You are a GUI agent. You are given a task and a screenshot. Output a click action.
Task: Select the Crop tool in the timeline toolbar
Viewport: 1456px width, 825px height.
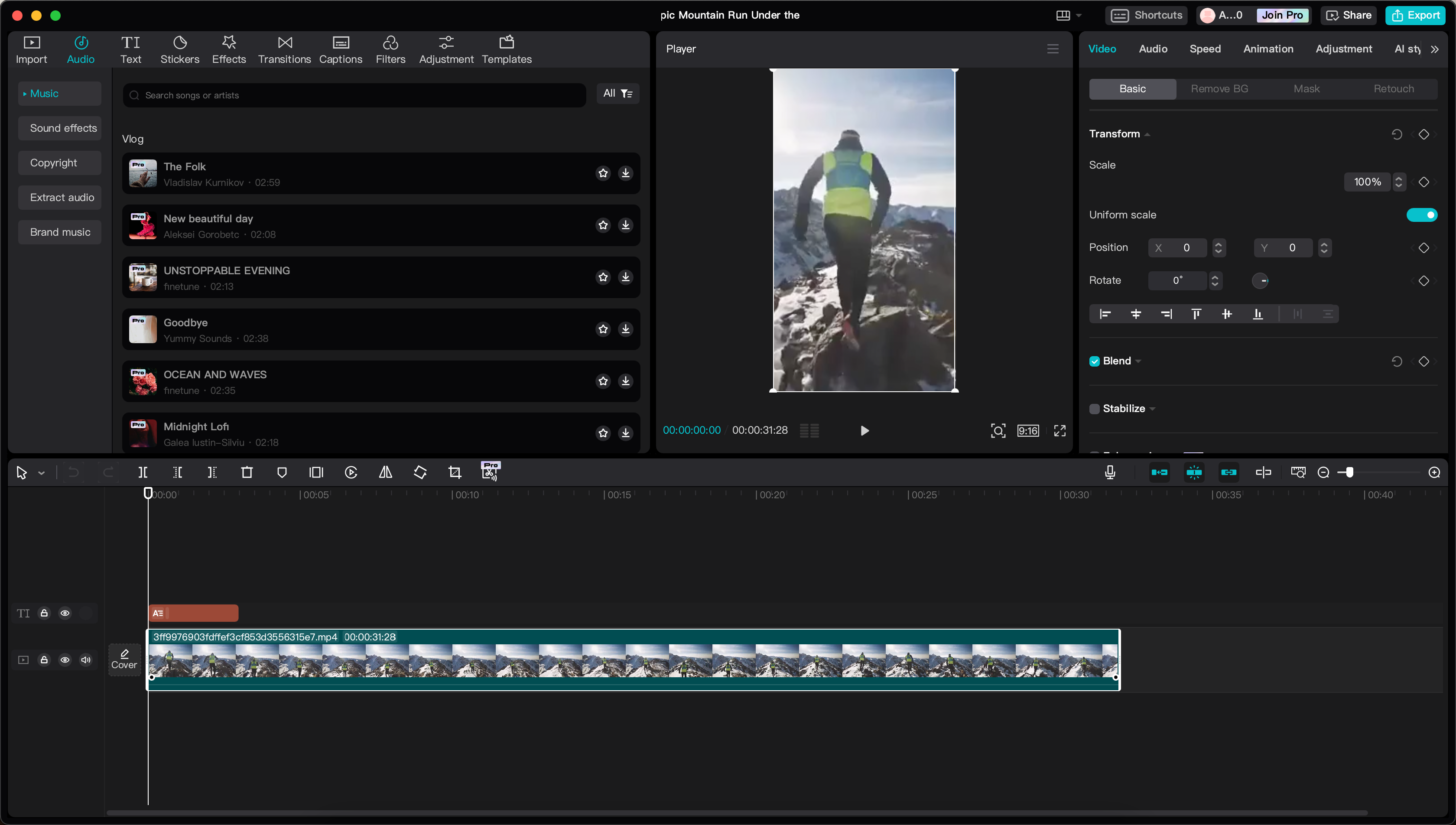tap(455, 472)
